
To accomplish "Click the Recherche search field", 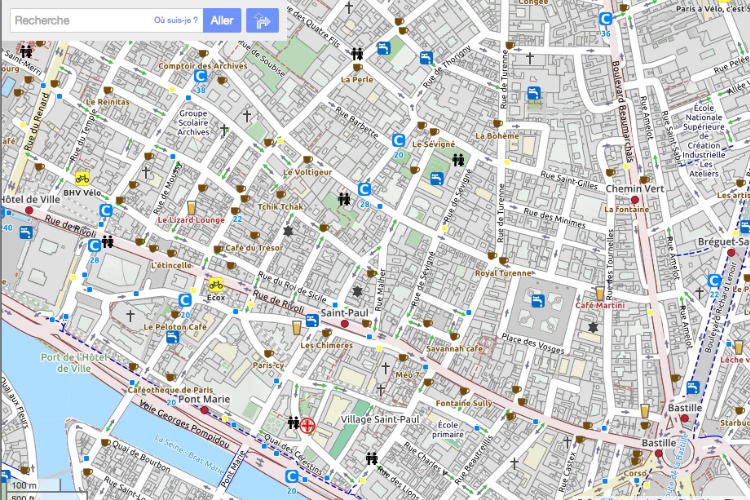I will (107, 21).
